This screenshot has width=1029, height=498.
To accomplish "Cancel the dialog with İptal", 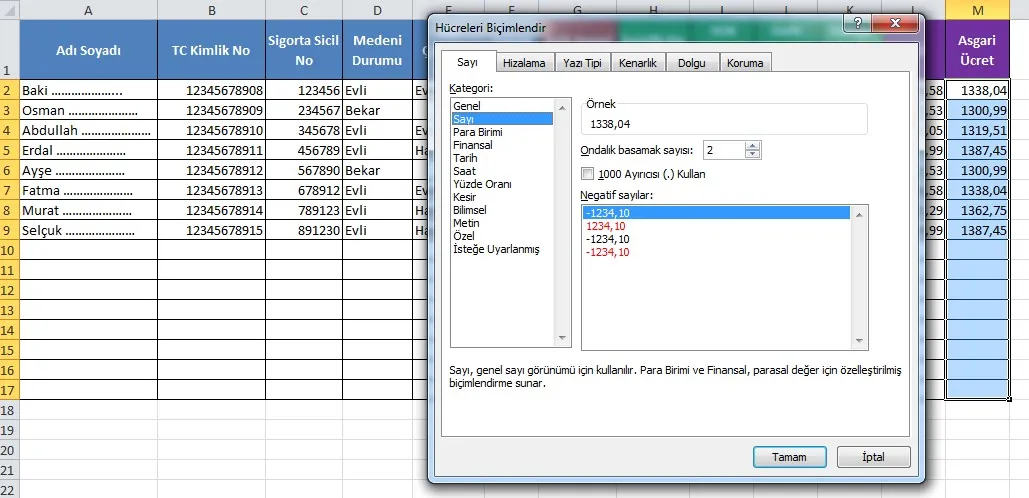I will click(x=873, y=457).
